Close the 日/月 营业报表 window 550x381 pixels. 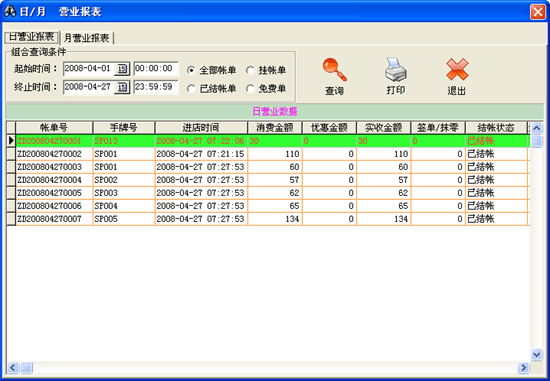(537, 12)
